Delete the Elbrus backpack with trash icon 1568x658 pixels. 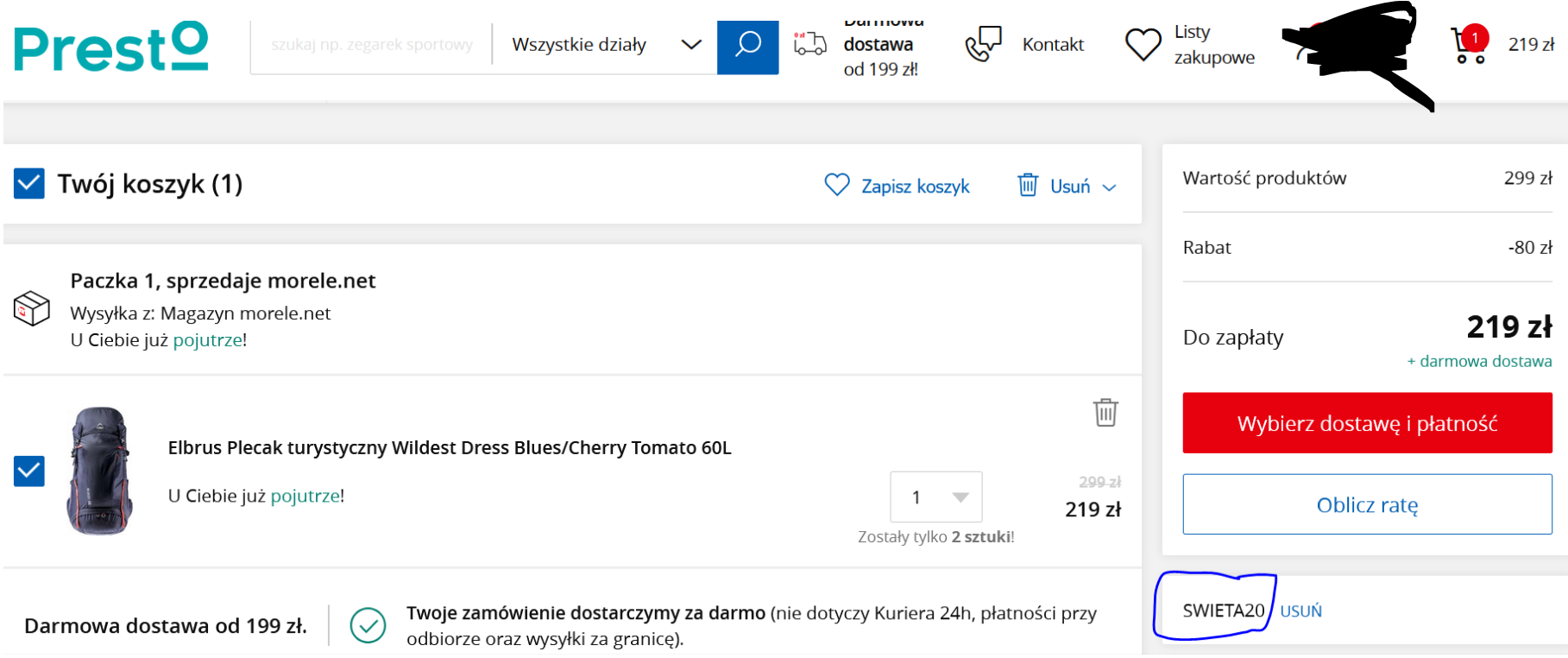click(x=1105, y=413)
